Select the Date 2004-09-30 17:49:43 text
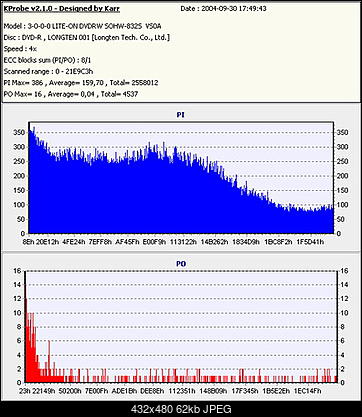362x417 pixels. pyautogui.click(x=223, y=9)
